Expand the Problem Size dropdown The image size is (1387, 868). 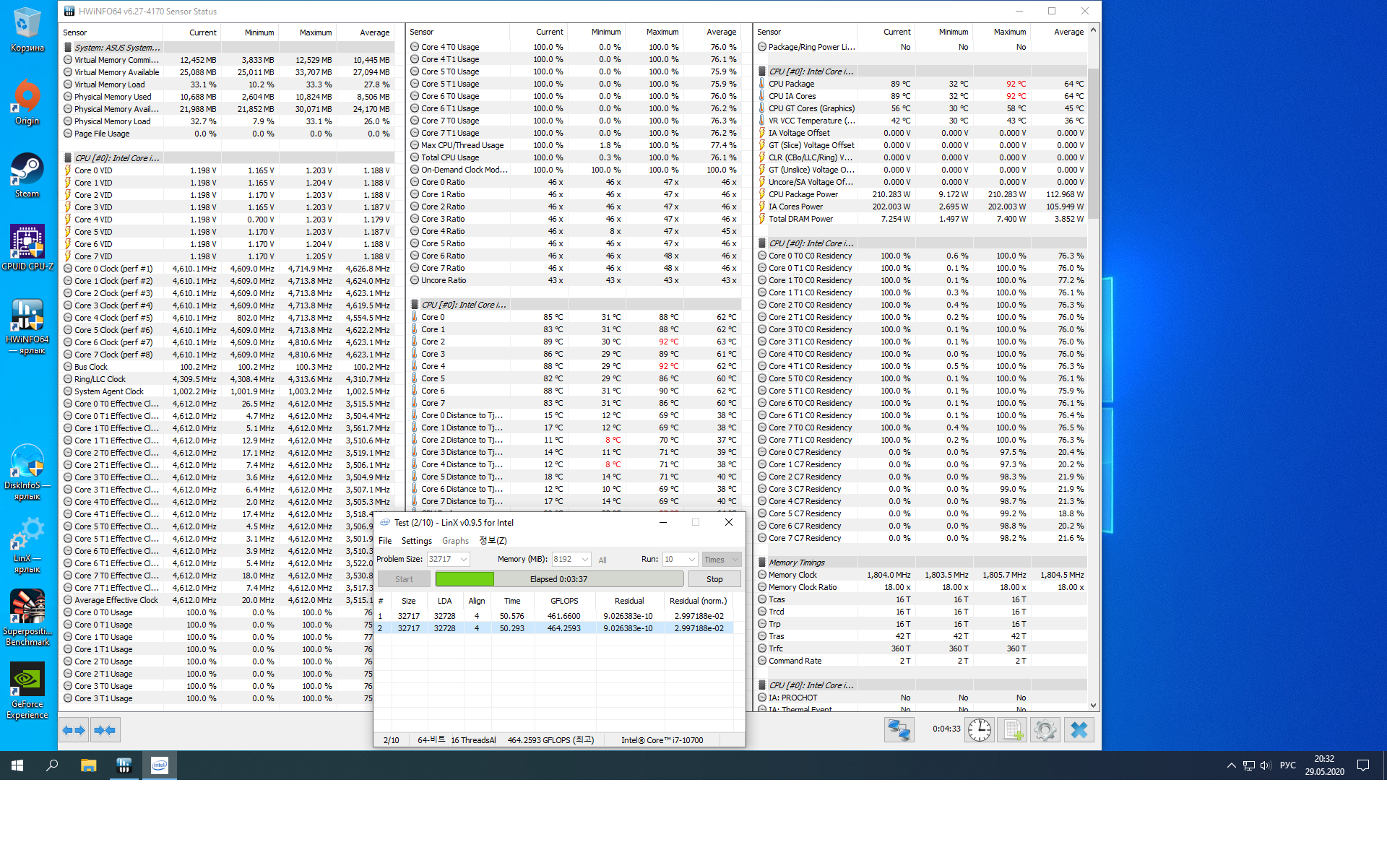pos(463,560)
